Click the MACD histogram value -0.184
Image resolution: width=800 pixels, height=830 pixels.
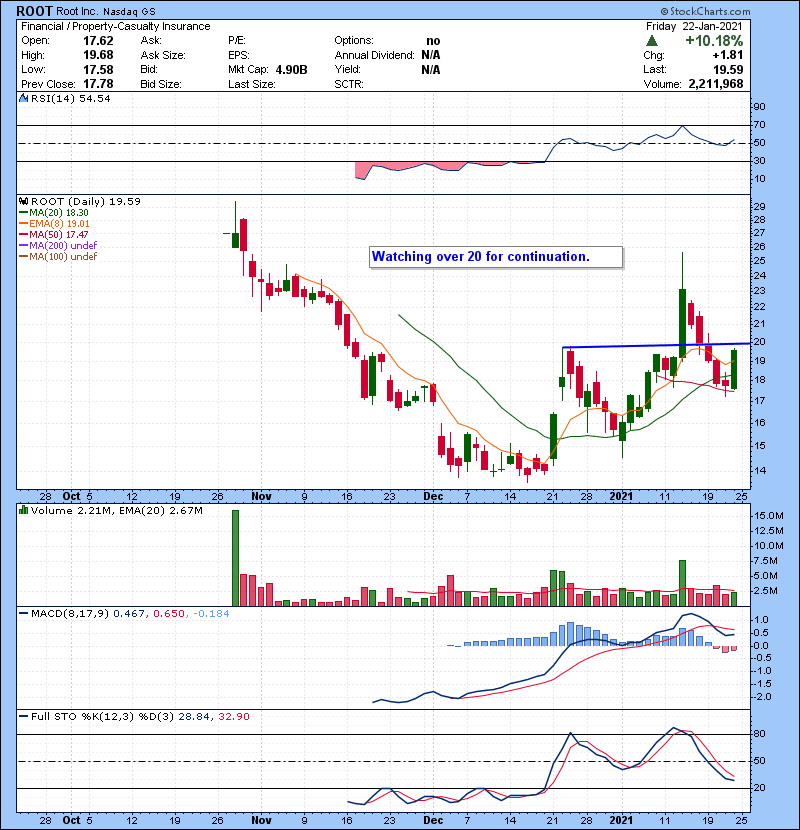(211, 614)
